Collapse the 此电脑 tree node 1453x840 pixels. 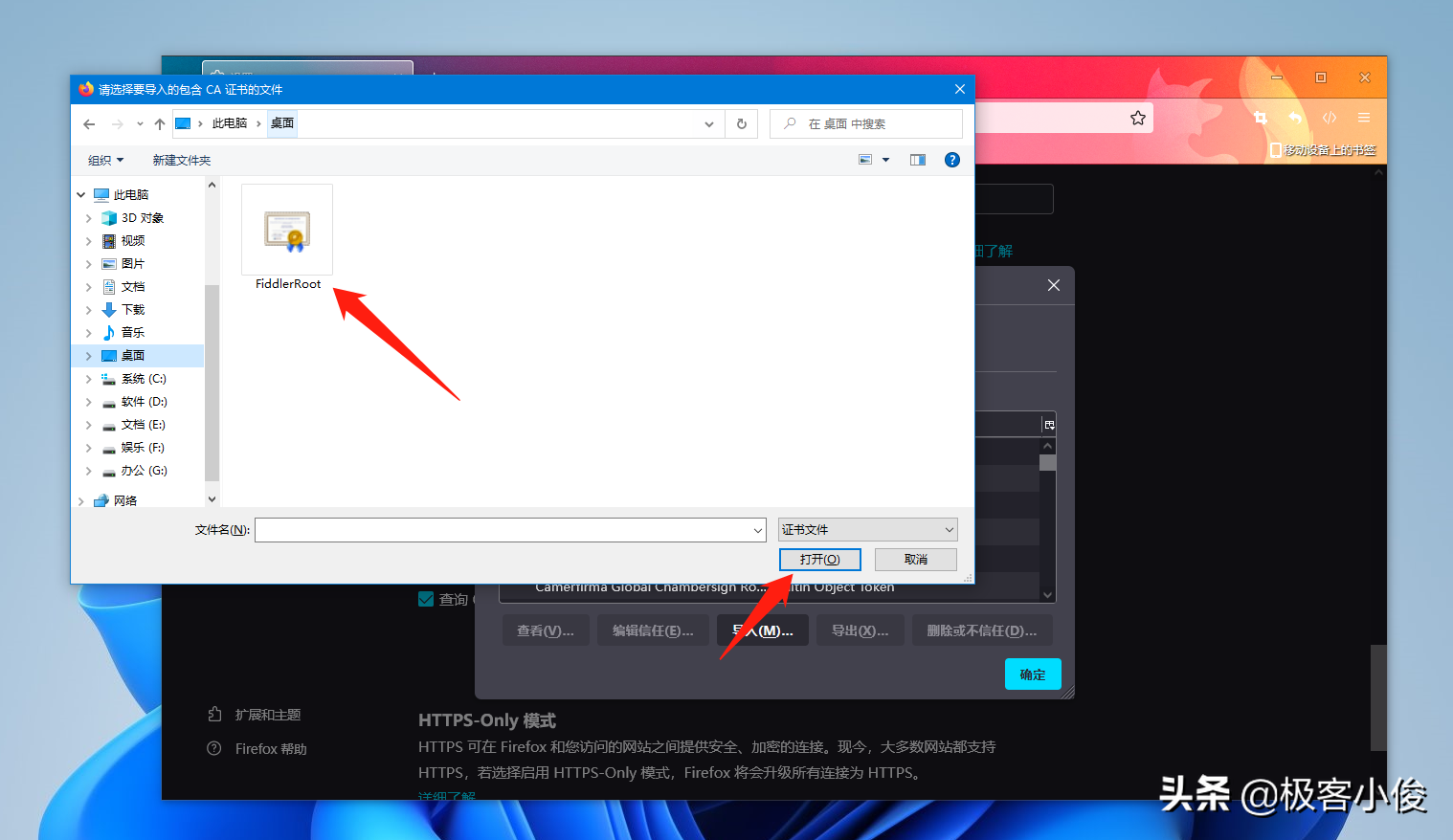(81, 195)
